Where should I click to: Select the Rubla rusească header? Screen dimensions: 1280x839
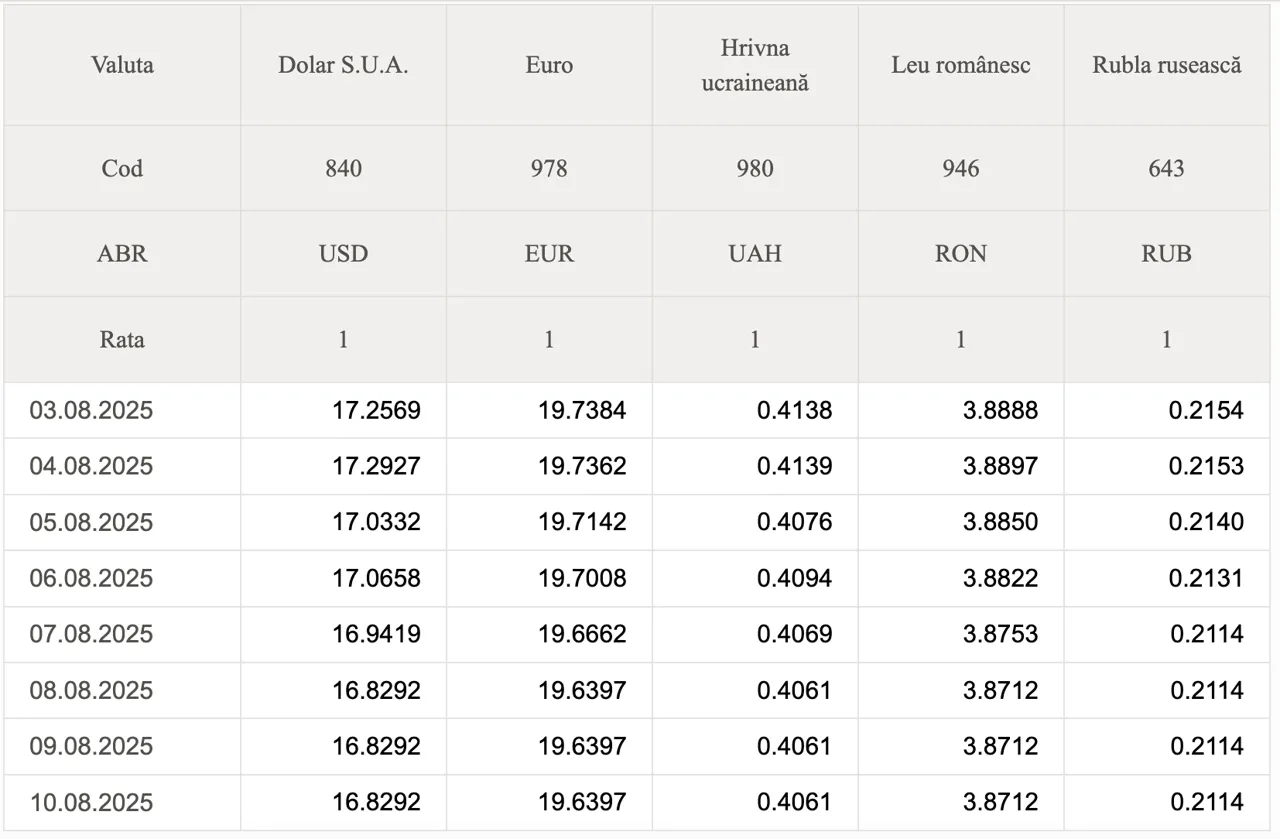coord(1167,65)
